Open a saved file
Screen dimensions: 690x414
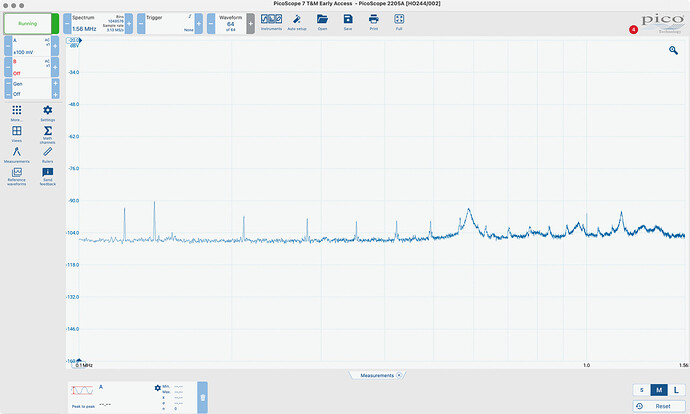point(322,22)
